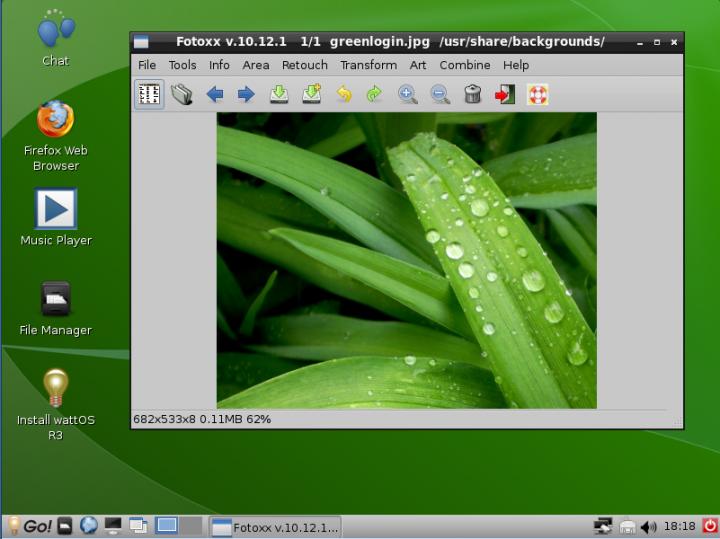
Task: Select the Fotoxx taskbar window button
Action: coord(275,528)
